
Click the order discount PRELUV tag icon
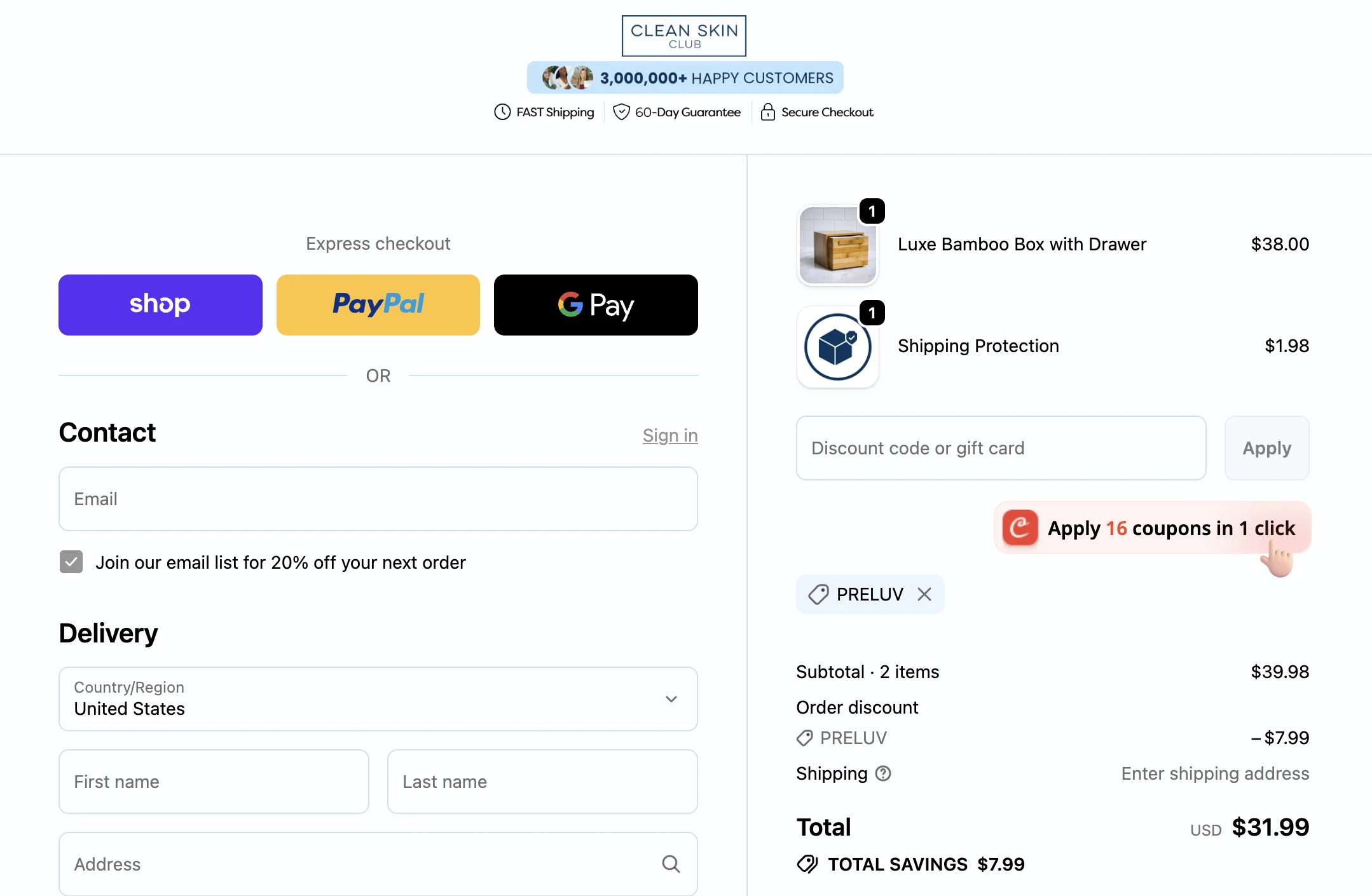pos(804,738)
